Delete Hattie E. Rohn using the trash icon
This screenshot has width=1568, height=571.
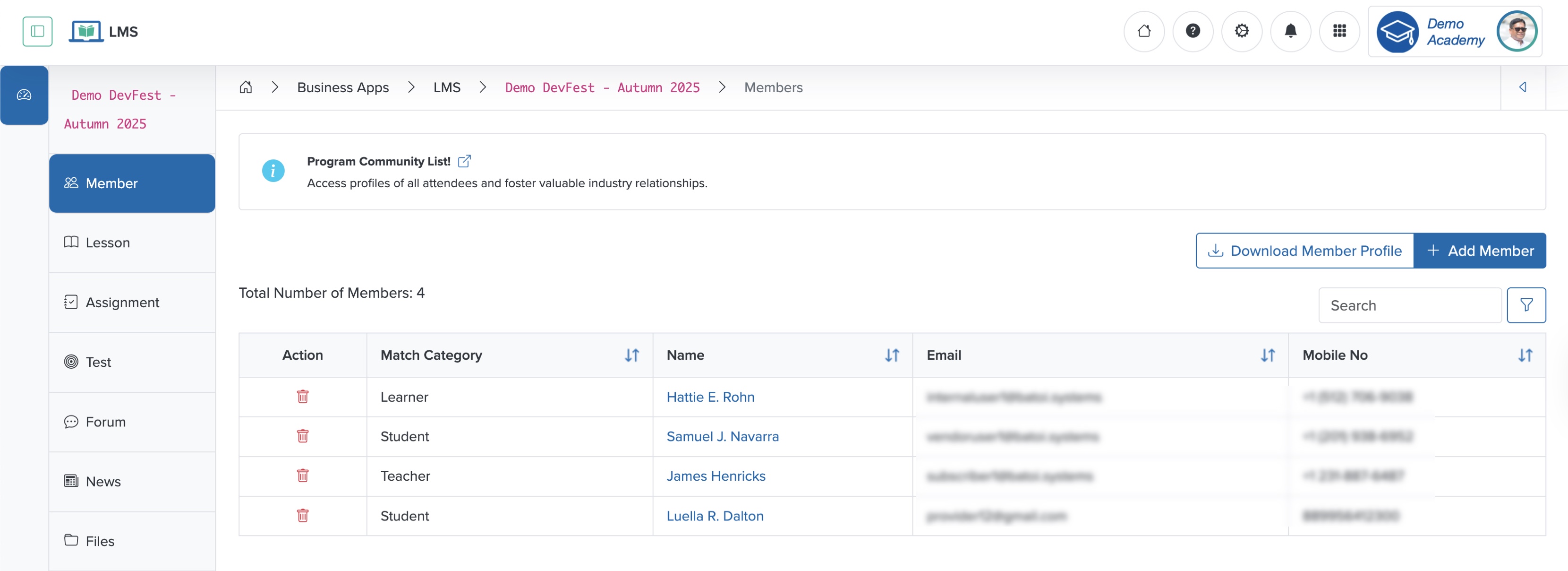pyautogui.click(x=303, y=397)
